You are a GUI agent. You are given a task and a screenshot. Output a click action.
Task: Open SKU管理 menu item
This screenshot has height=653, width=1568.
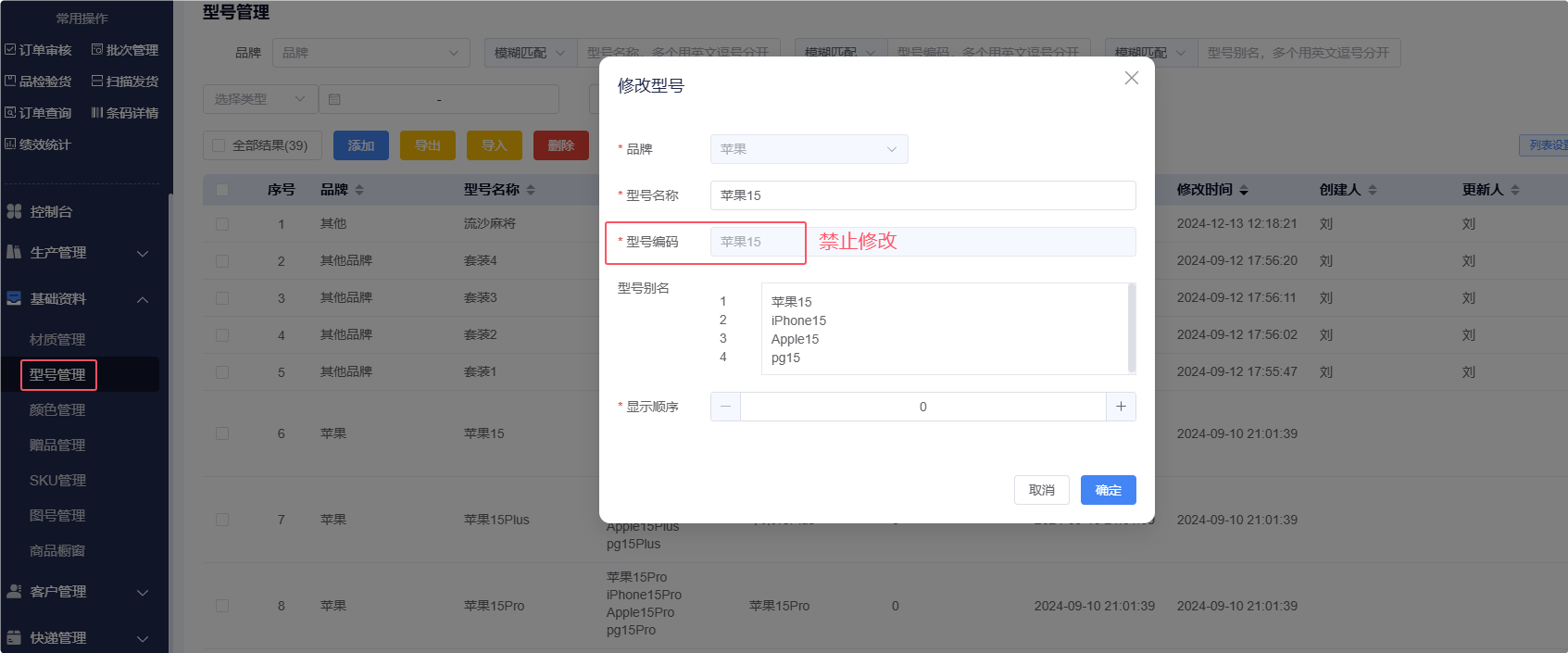click(x=57, y=481)
